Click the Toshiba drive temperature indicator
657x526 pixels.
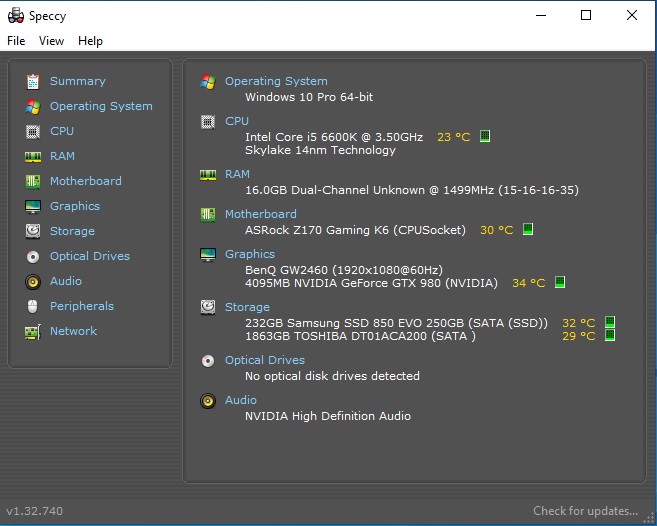[609, 336]
